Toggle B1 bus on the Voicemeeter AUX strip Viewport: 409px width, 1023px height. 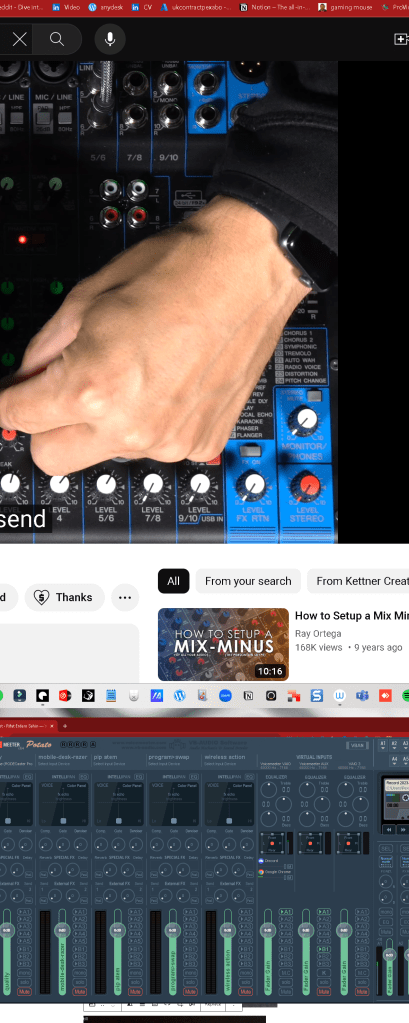pos(324,949)
